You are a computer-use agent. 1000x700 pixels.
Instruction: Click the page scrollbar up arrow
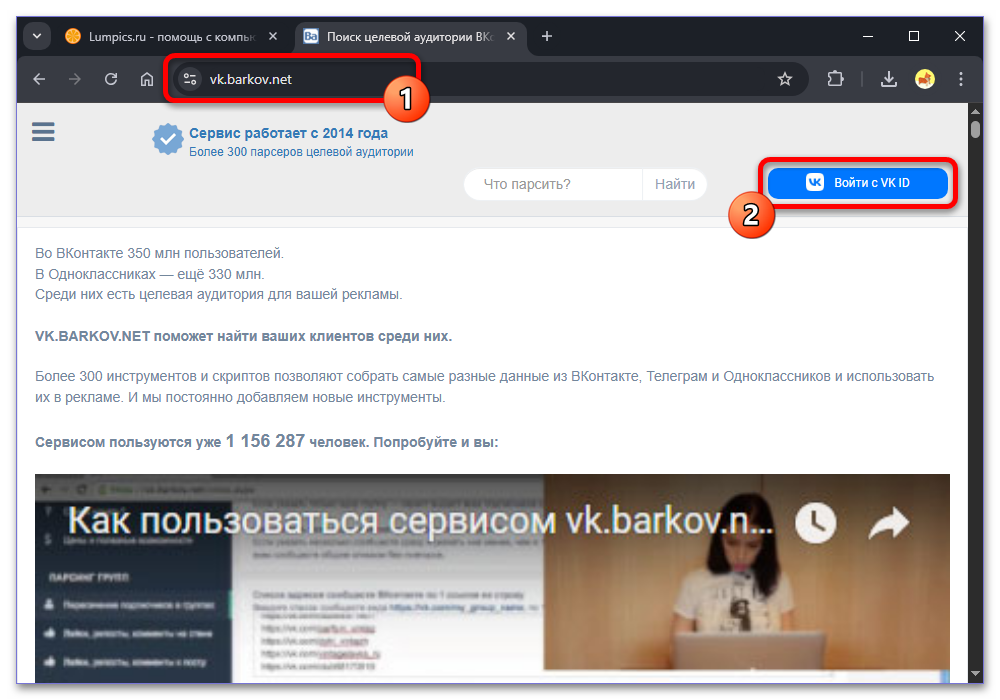pos(975,111)
